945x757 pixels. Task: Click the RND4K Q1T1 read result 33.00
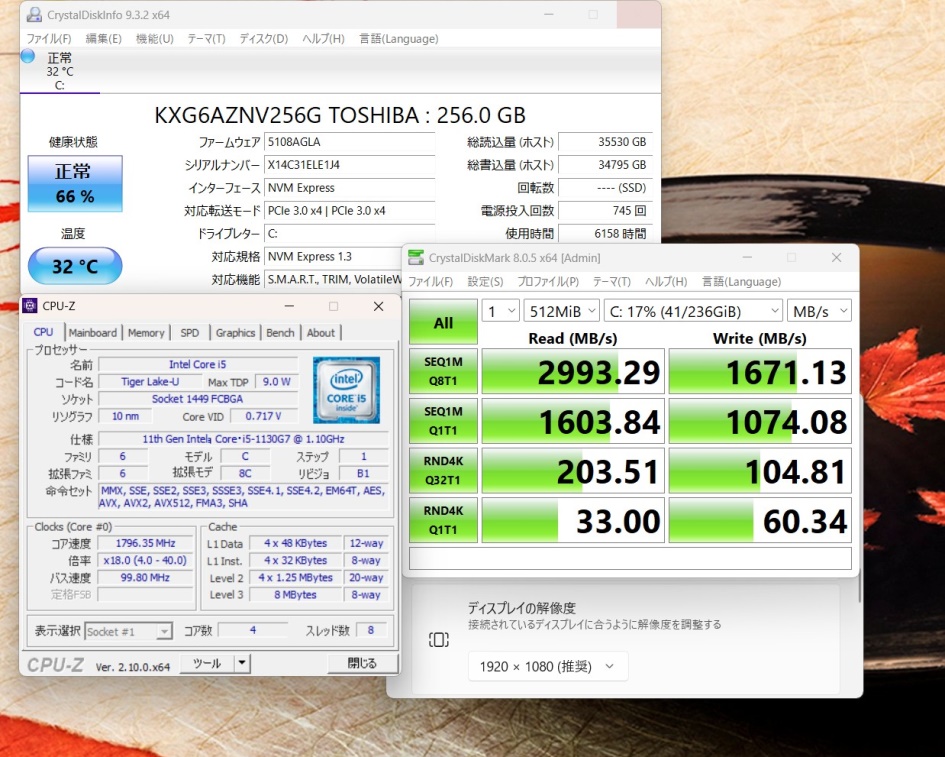(573, 520)
